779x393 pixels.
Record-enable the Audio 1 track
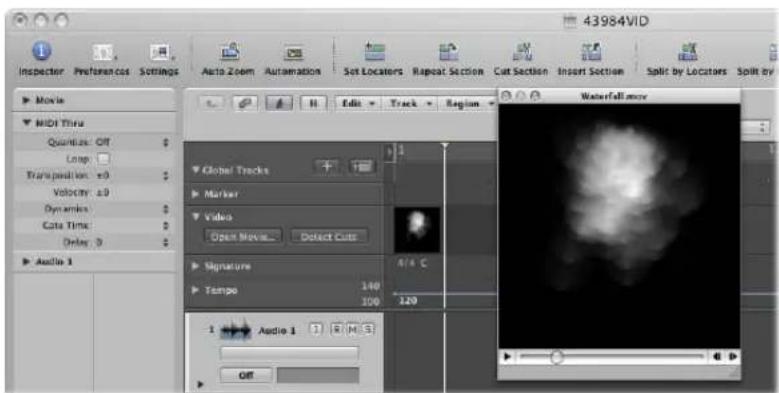(336, 329)
